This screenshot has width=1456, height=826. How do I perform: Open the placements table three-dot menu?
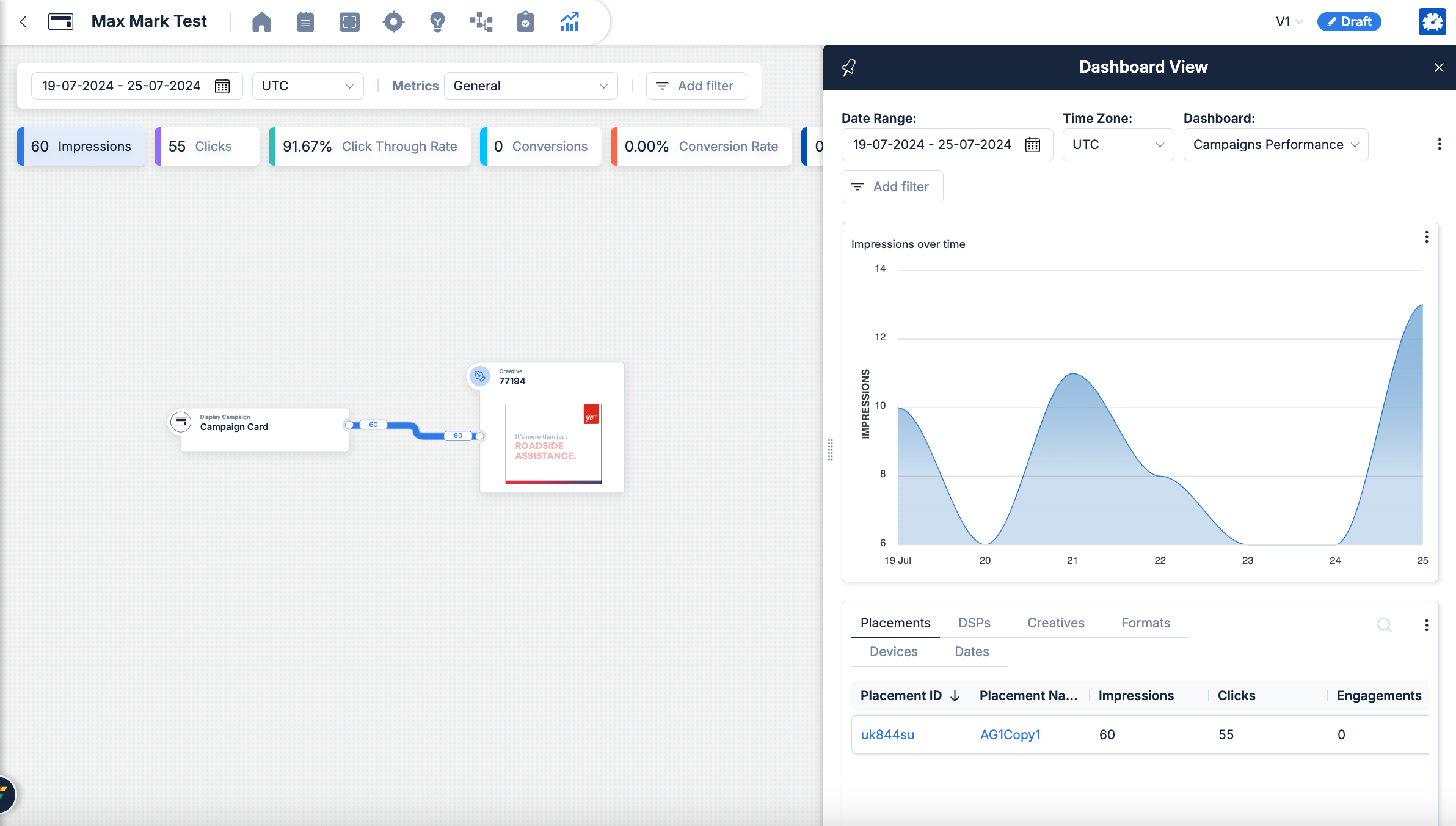point(1427,625)
